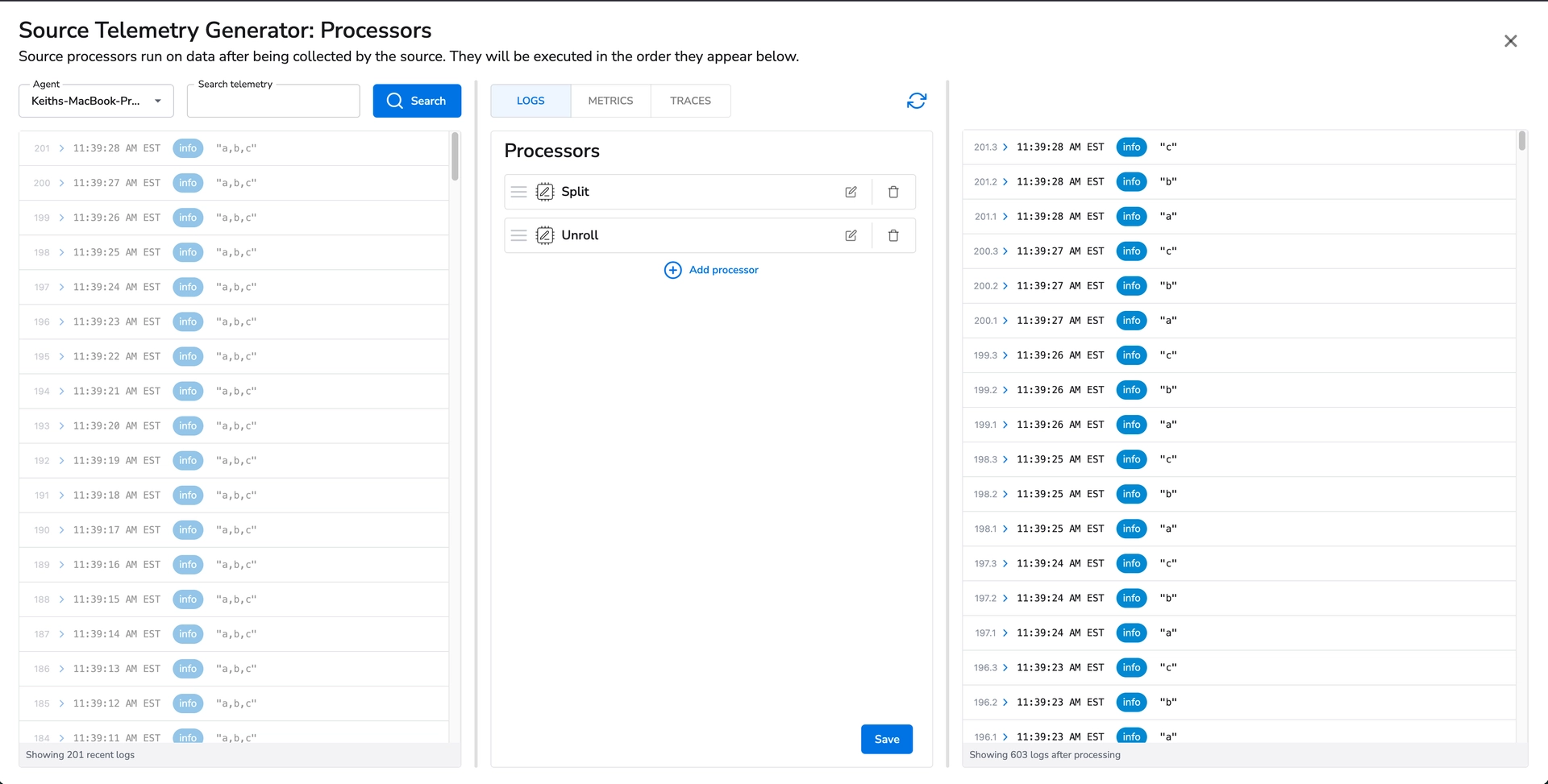Expand processed log entry 199.1
This screenshot has width=1548, height=784.
[1005, 425]
